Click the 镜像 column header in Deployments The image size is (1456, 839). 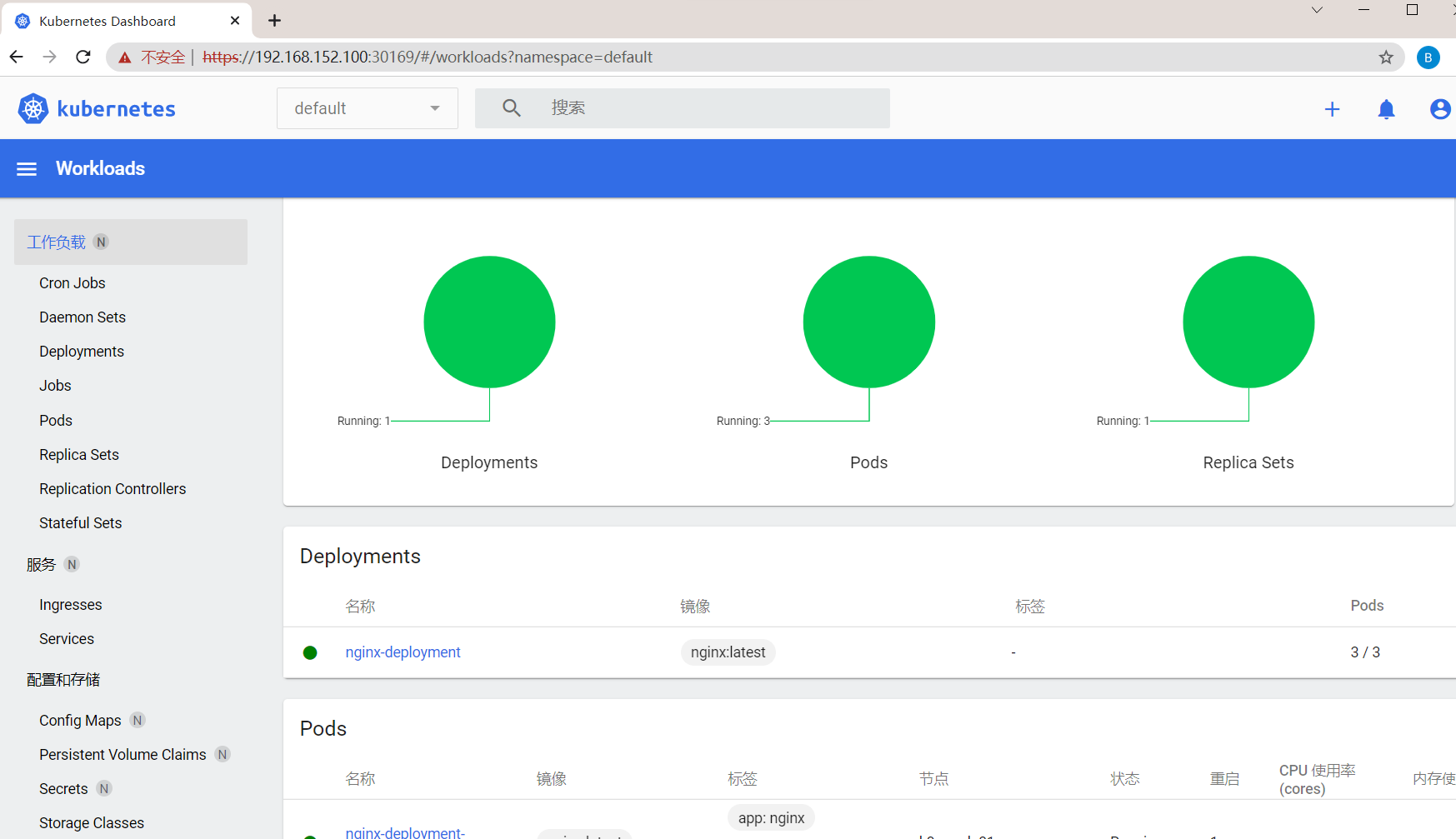click(x=695, y=607)
